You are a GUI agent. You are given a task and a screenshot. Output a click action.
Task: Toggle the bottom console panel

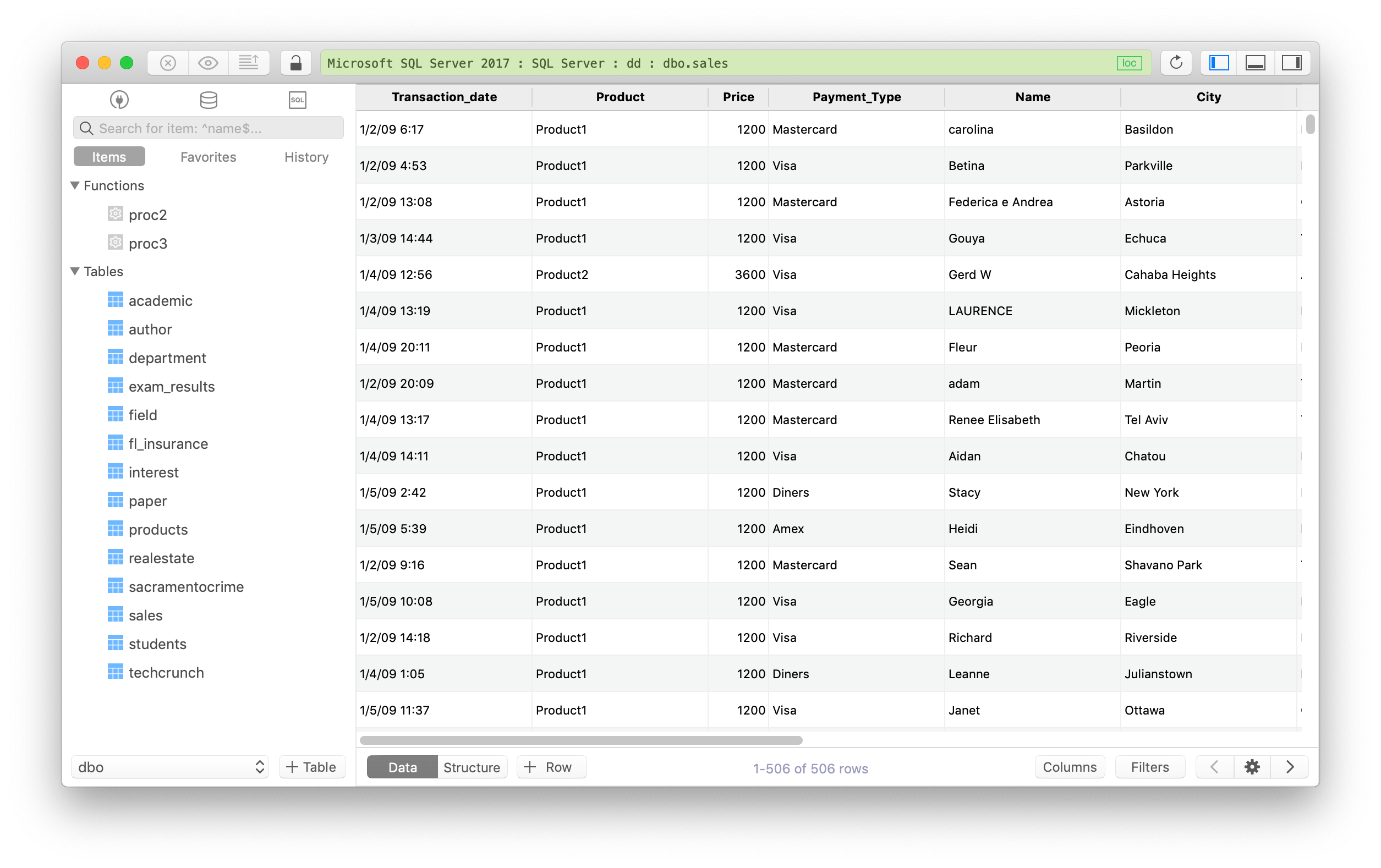(1255, 63)
